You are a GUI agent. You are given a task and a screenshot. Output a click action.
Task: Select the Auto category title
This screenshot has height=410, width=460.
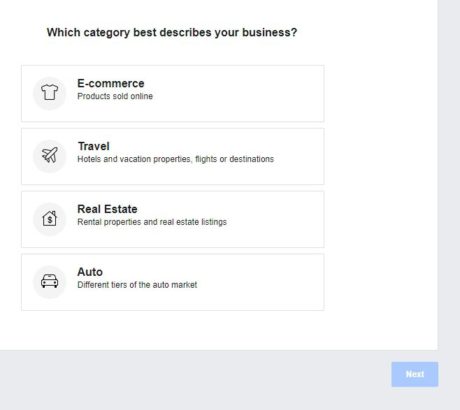pyautogui.click(x=90, y=272)
